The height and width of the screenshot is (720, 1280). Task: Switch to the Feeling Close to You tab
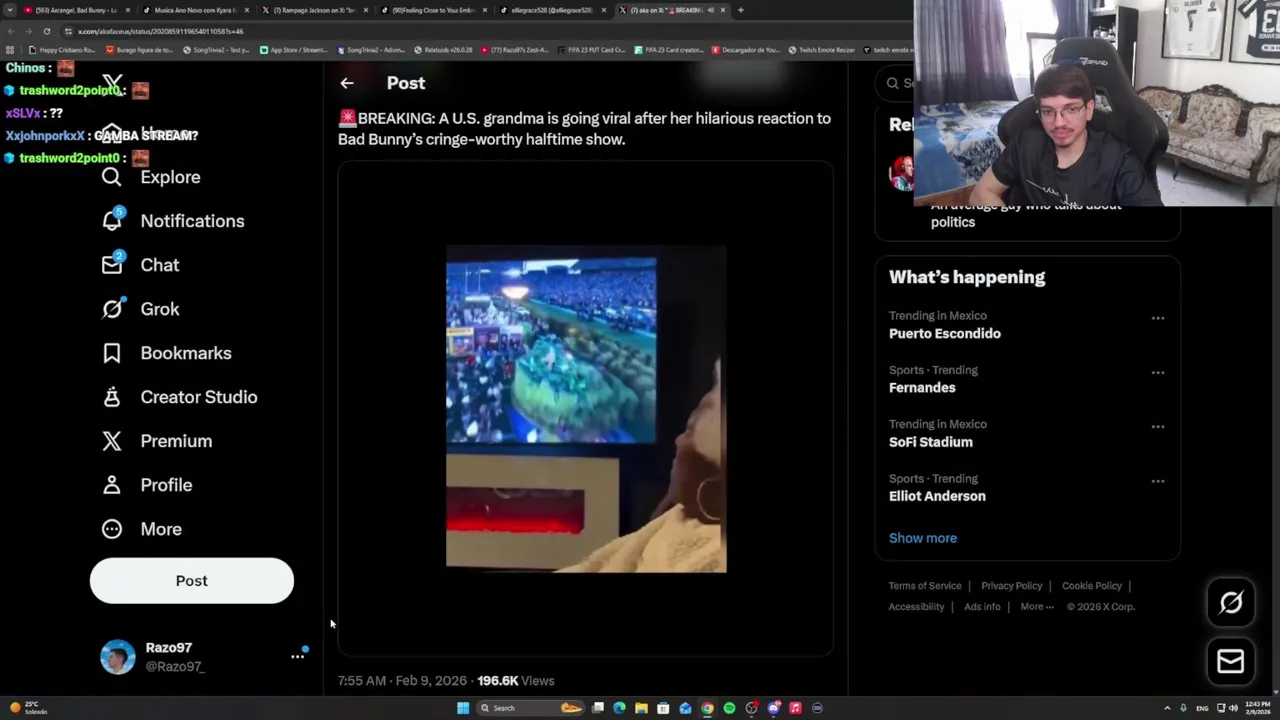pos(433,10)
